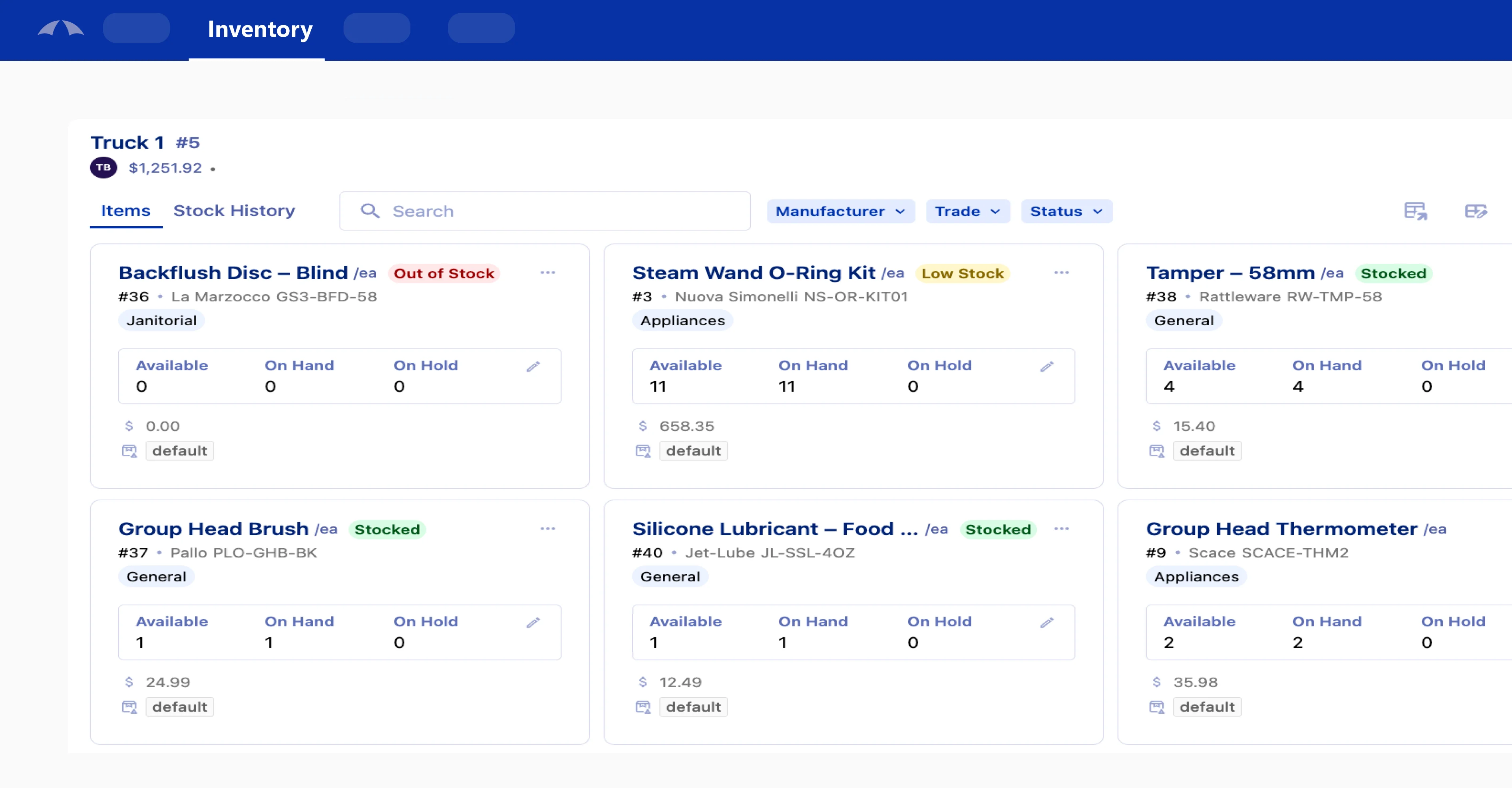Click the Janitorial trade tag
1512x788 pixels.
[161, 320]
